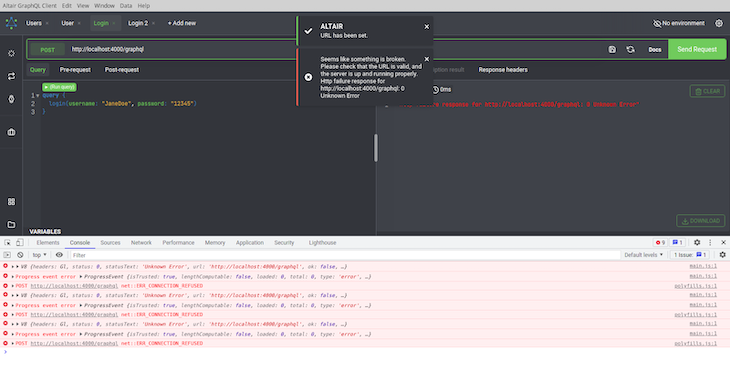
Task: Click the CLEAR response button
Action: 707,91
